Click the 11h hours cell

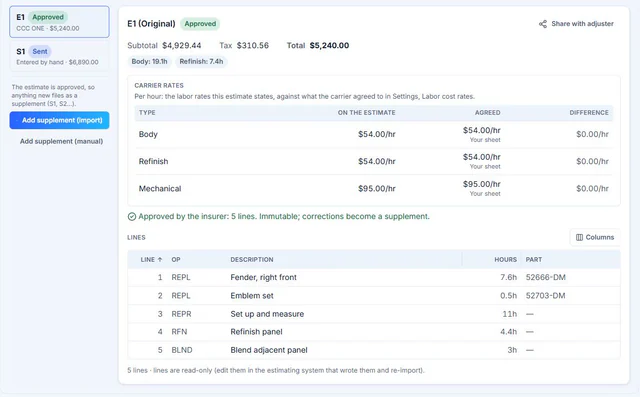point(510,314)
